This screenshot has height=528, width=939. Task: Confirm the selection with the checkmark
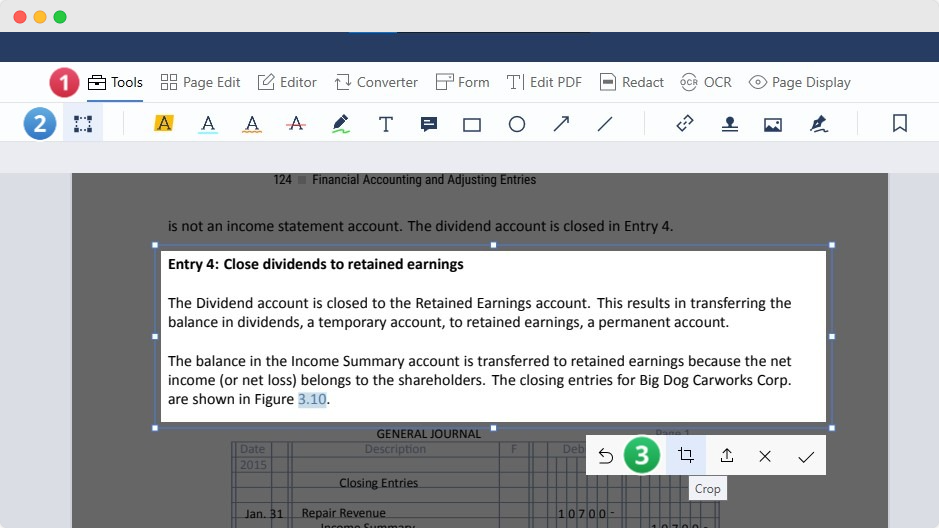[806, 457]
